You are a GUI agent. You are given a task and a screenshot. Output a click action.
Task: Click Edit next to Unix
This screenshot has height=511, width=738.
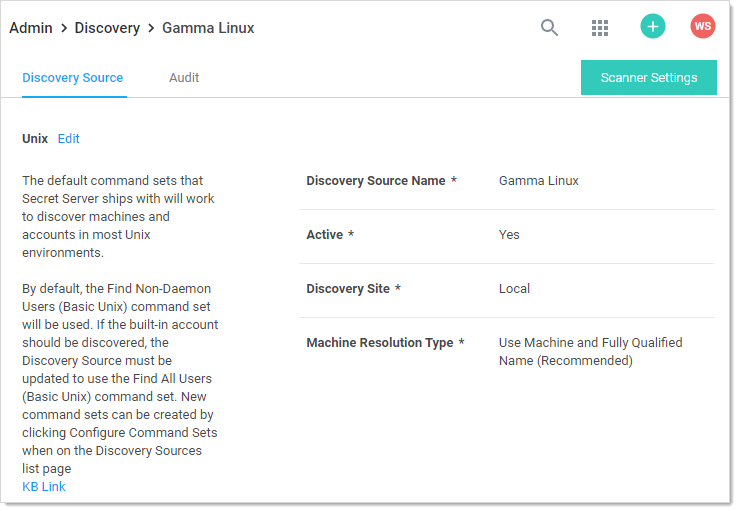point(69,139)
